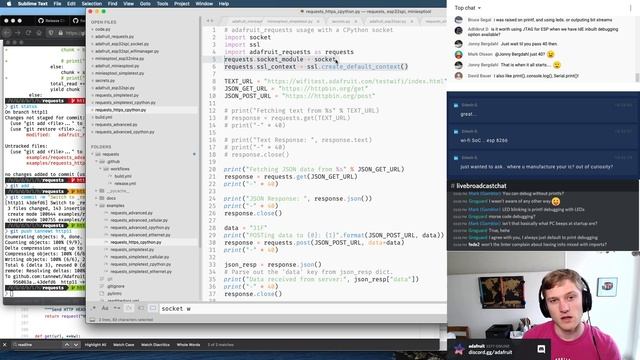Image resolution: width=640 pixels, height=360 pixels.
Task: Open requests_simpletest_cellular.py in examples
Action: tap(139, 257)
